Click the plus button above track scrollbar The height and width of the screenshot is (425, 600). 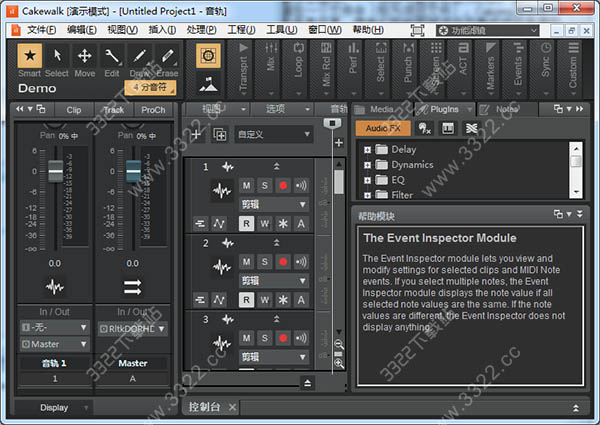click(339, 143)
